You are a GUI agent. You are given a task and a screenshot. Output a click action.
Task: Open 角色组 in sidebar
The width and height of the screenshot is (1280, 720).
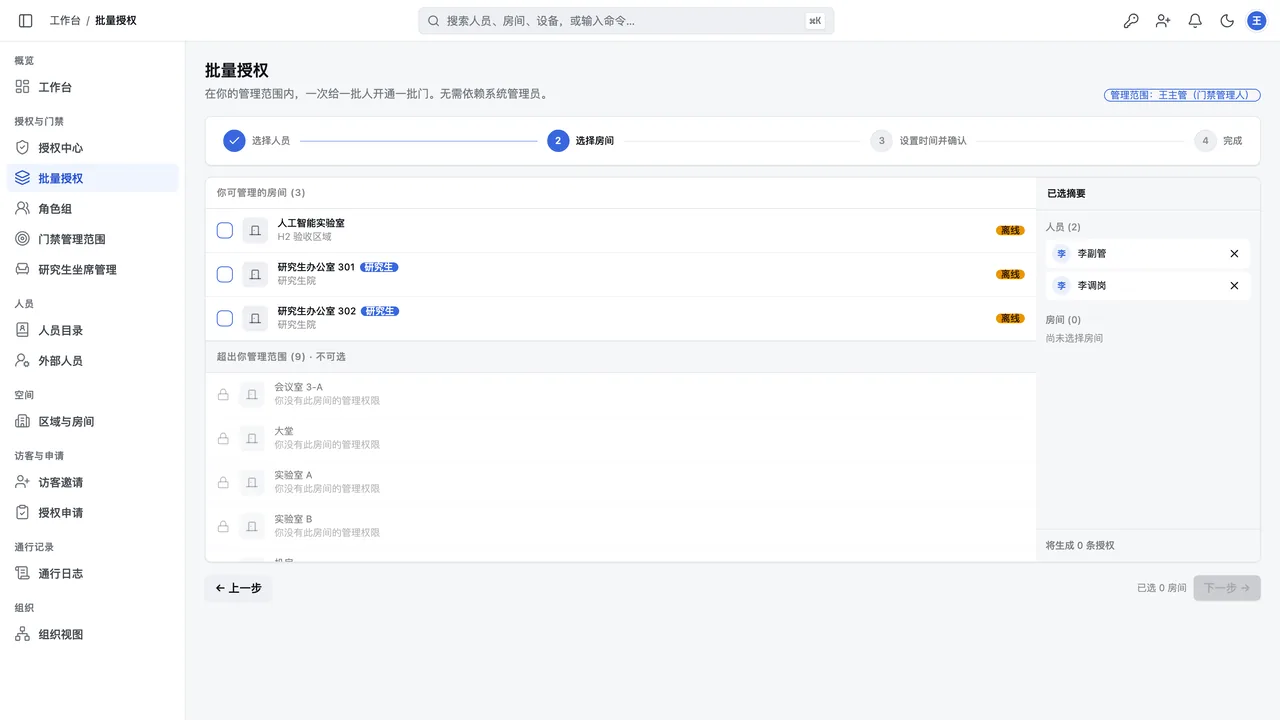pyautogui.click(x=92, y=209)
